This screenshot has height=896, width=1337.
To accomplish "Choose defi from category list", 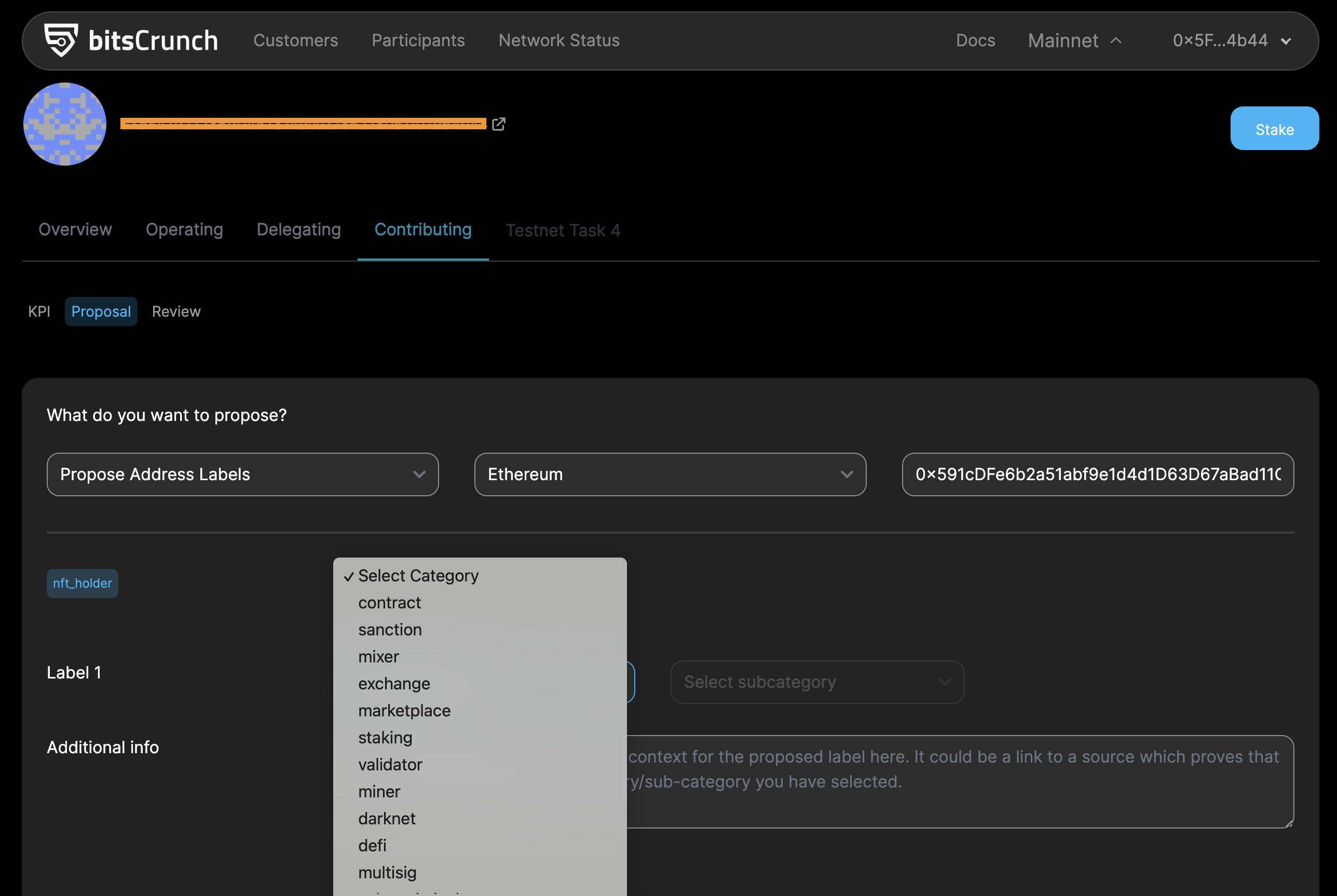I will point(480,846).
